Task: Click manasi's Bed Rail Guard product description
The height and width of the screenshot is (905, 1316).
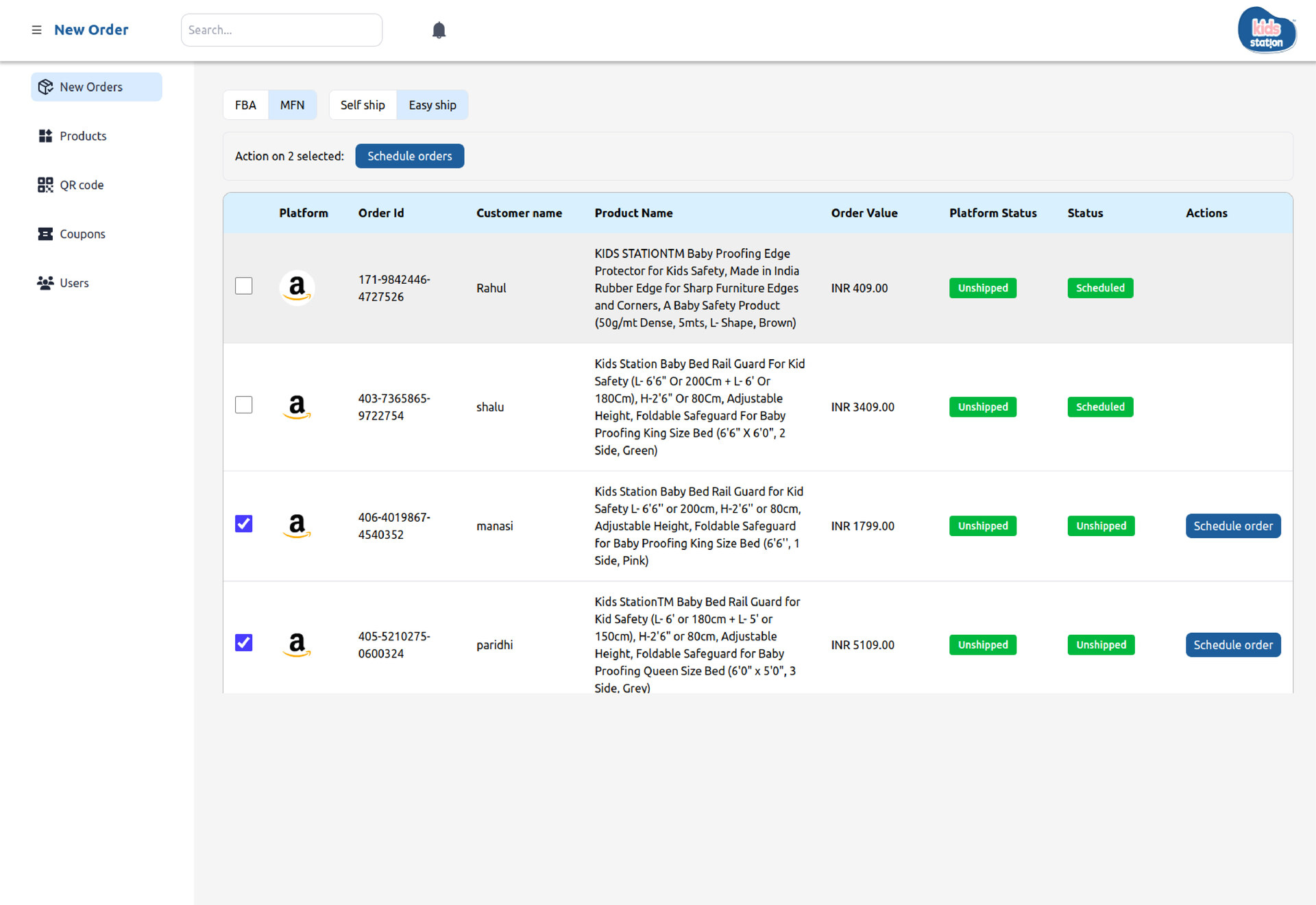Action: click(699, 526)
